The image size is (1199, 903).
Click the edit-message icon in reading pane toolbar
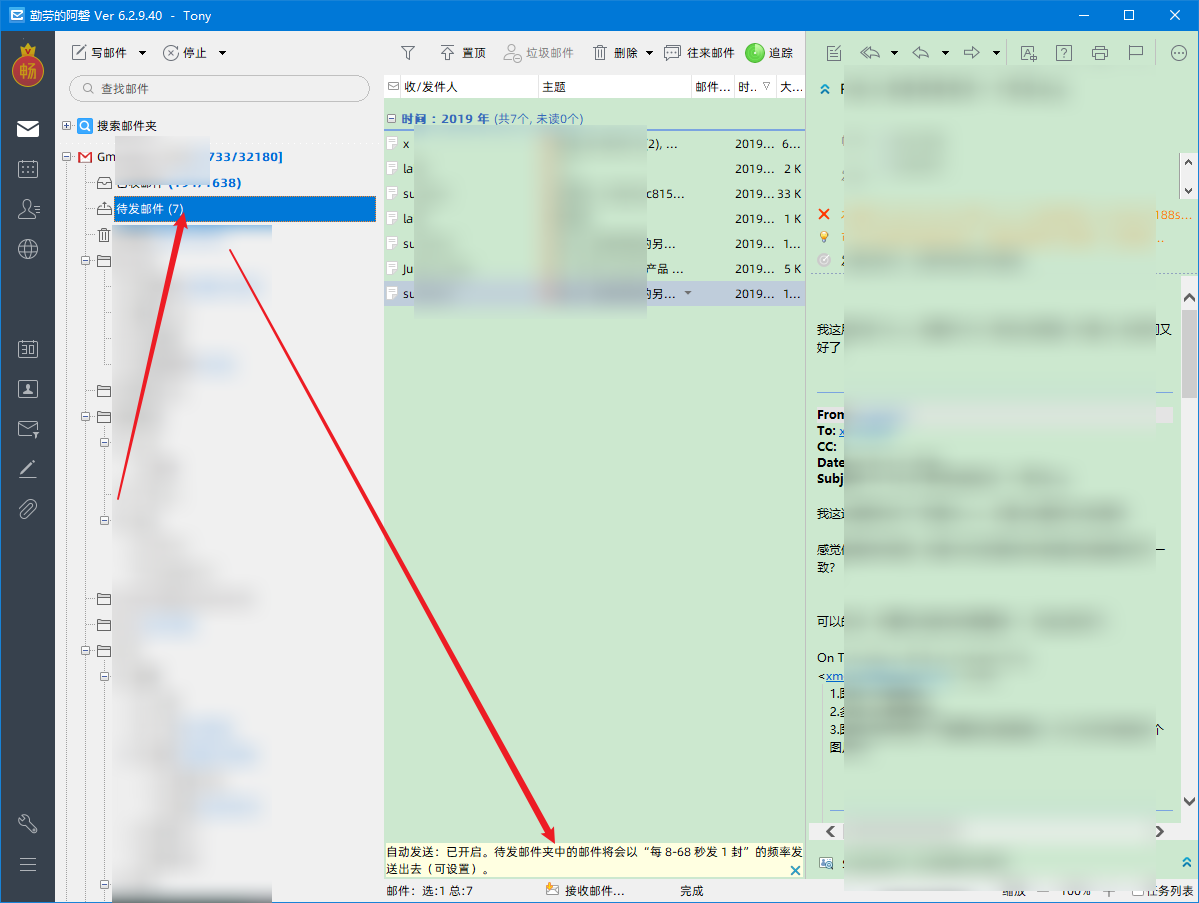pyautogui.click(x=833, y=53)
